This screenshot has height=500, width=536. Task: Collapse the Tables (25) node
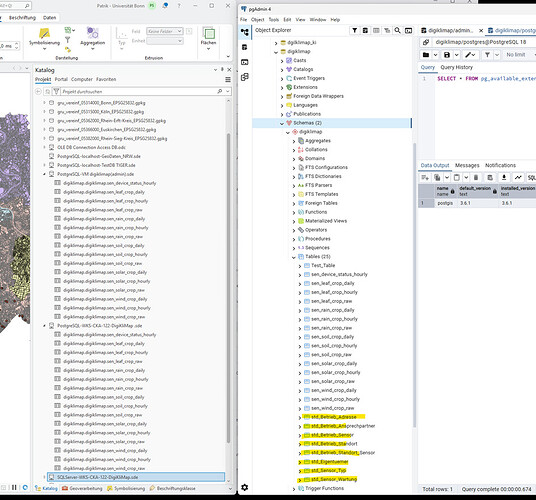coord(294,257)
